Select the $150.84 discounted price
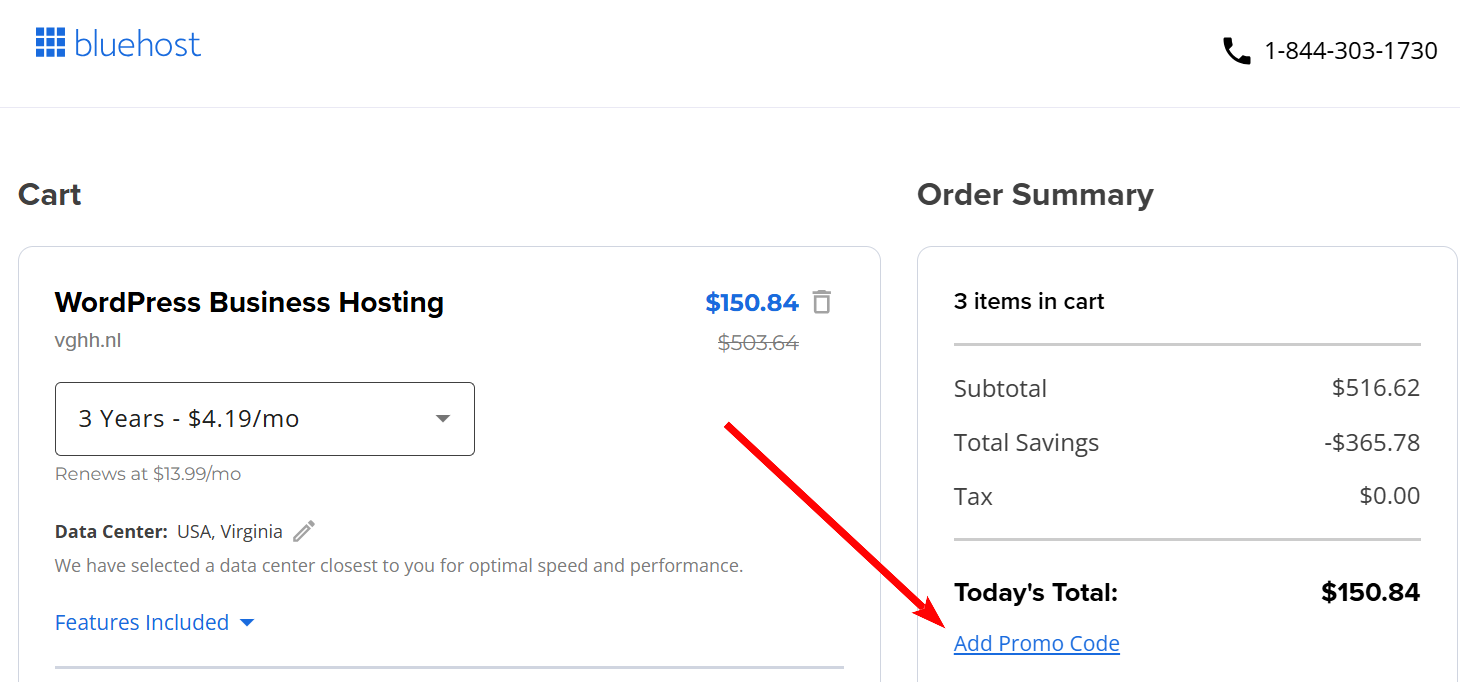The width and height of the screenshot is (1460, 682). click(x=752, y=302)
